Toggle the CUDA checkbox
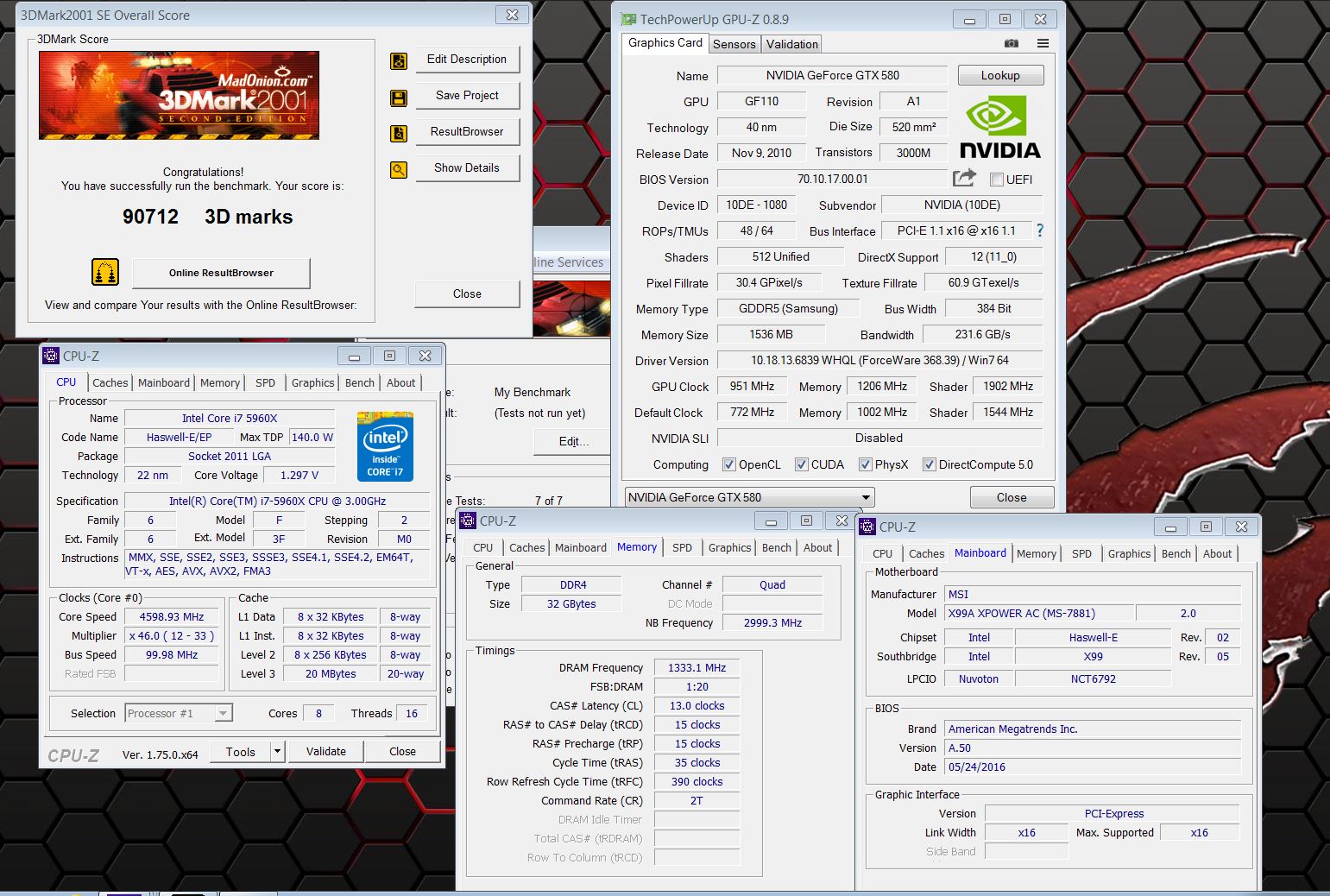1330x896 pixels. click(x=801, y=464)
